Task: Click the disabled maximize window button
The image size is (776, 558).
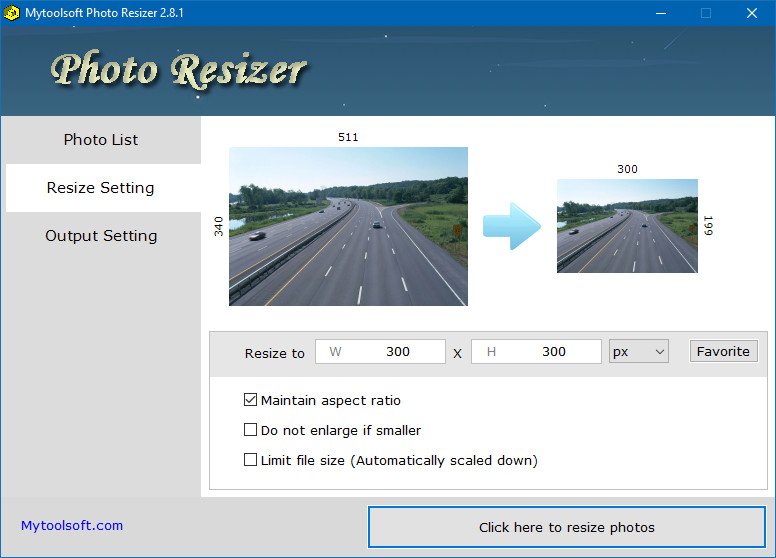Action: (x=706, y=13)
